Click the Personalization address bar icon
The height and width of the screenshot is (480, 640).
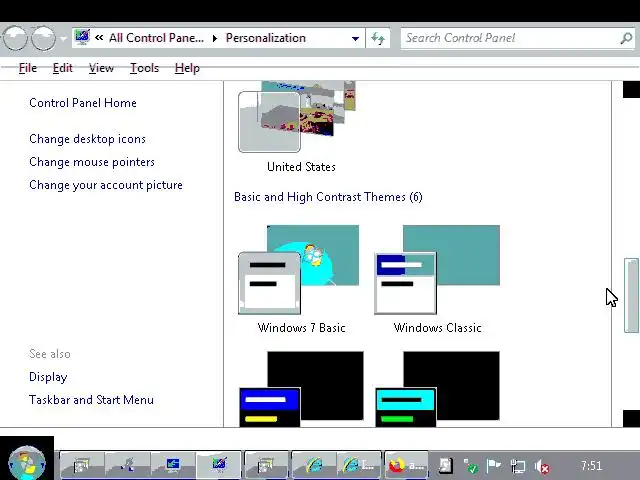click(x=82, y=37)
